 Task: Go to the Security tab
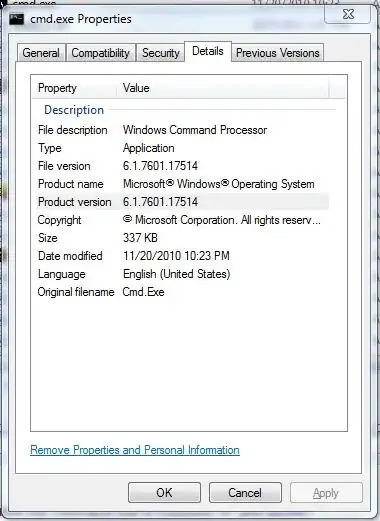click(161, 53)
